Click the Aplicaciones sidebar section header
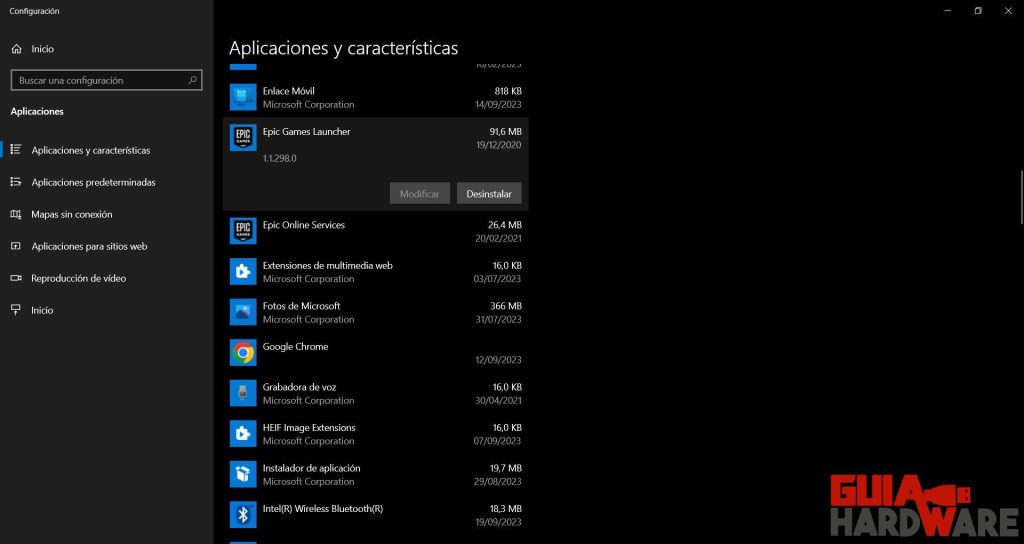This screenshot has width=1024, height=544. pyautogui.click(x=37, y=112)
